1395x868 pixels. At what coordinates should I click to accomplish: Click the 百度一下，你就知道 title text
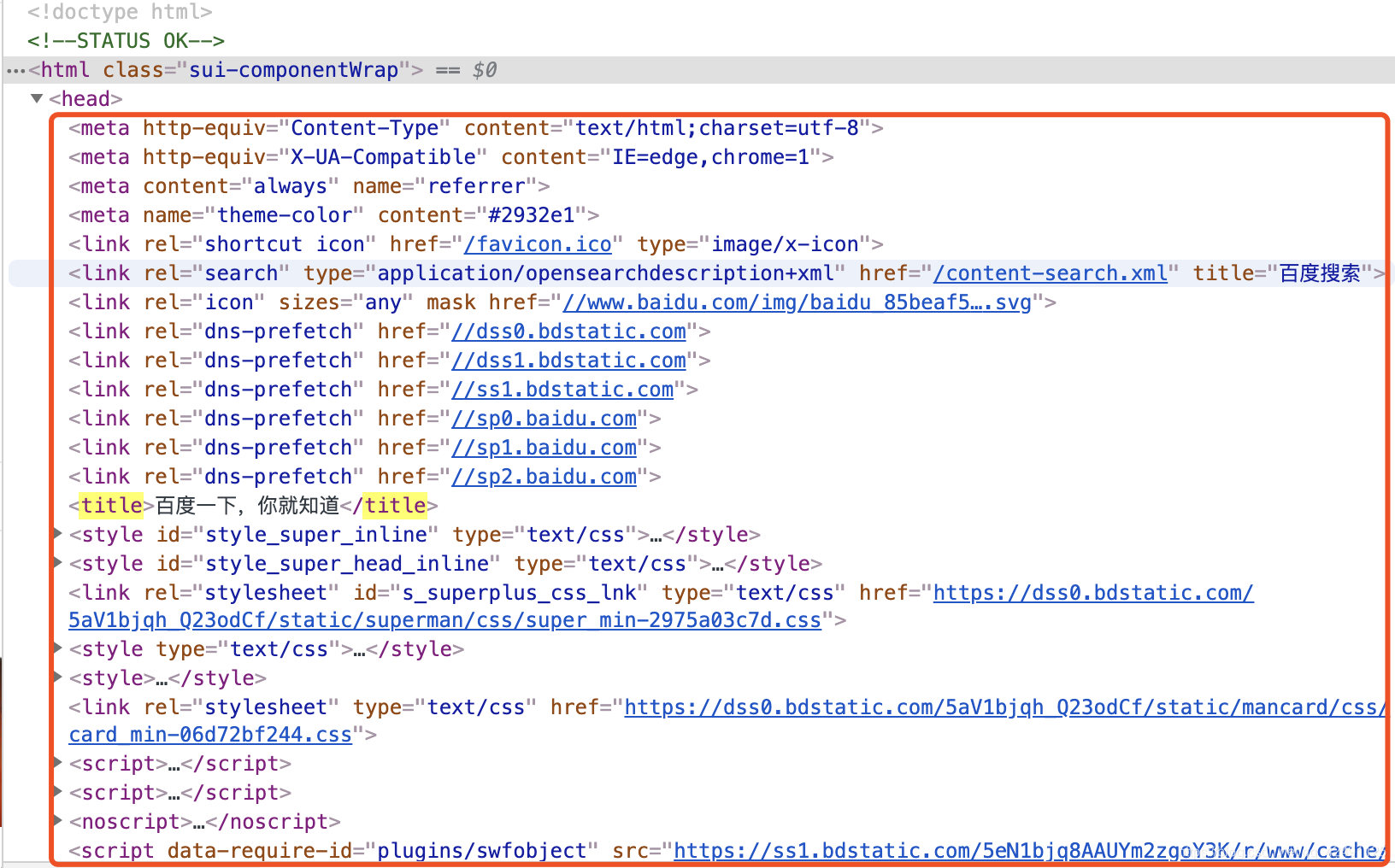247,506
